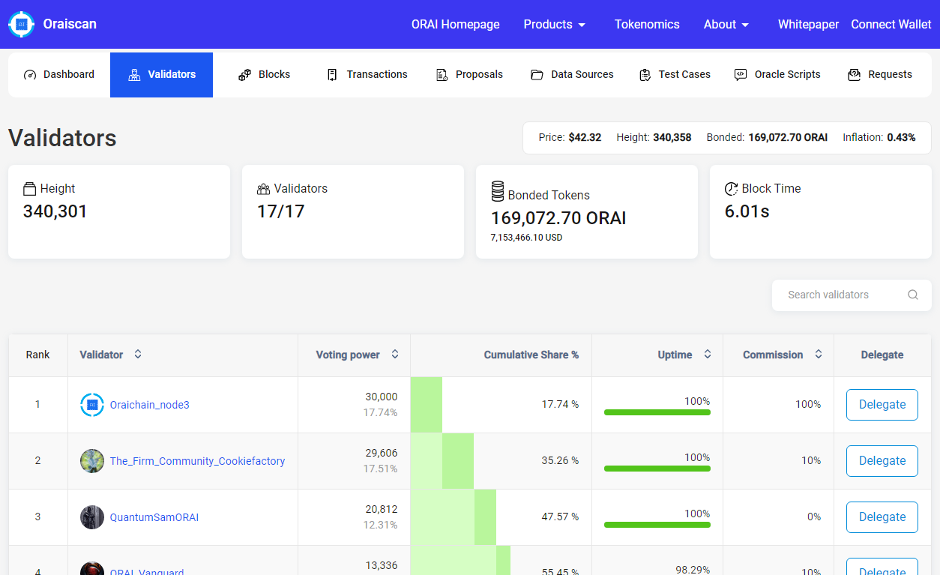This screenshot has height=575, width=941.
Task: Click the Oracle Scripts icon
Action: click(740, 75)
